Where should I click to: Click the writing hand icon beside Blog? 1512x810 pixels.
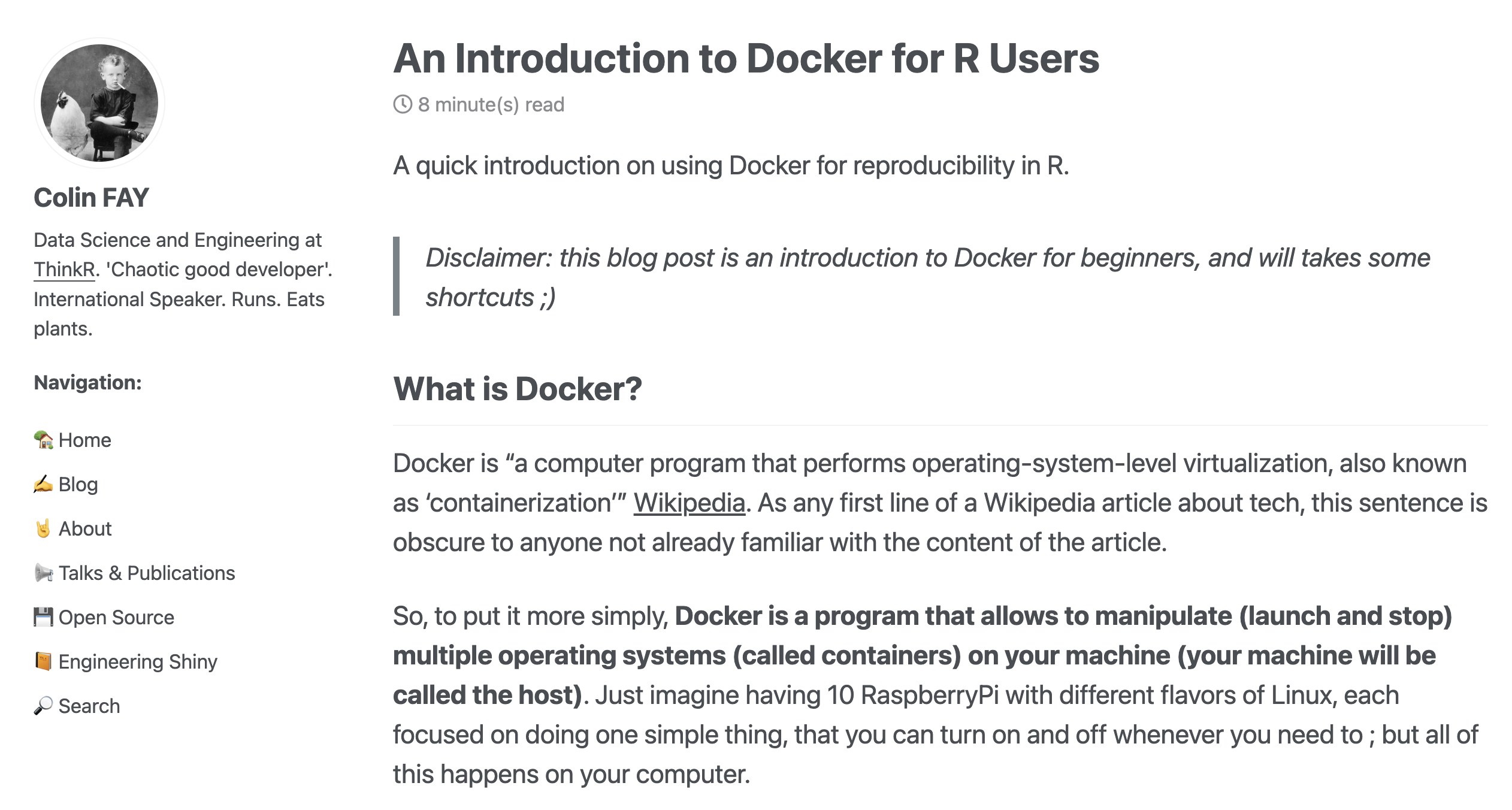pos(43,485)
